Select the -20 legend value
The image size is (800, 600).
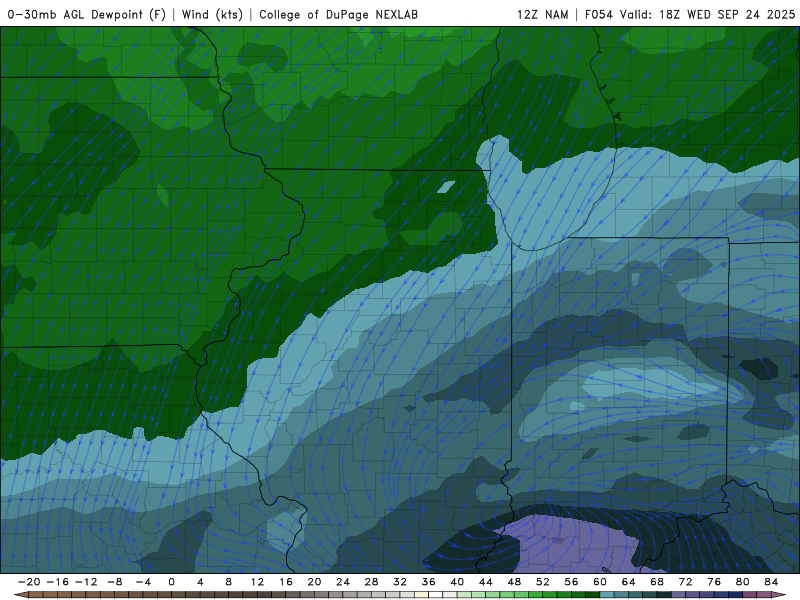[29, 582]
